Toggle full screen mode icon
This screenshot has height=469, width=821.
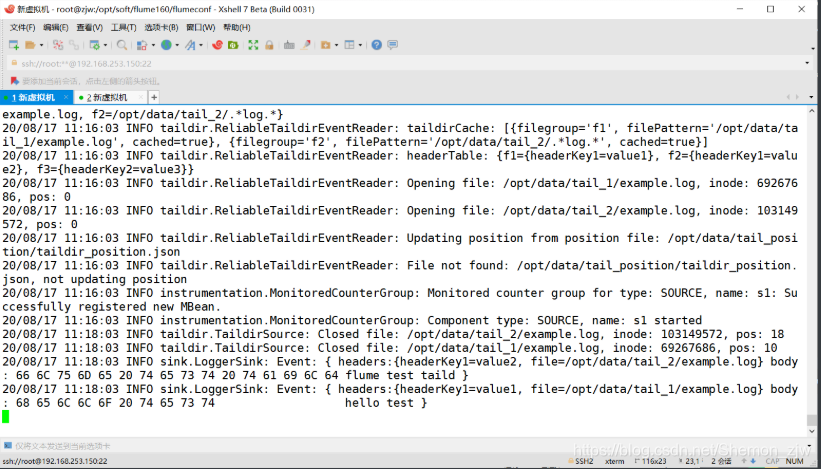click(253, 46)
